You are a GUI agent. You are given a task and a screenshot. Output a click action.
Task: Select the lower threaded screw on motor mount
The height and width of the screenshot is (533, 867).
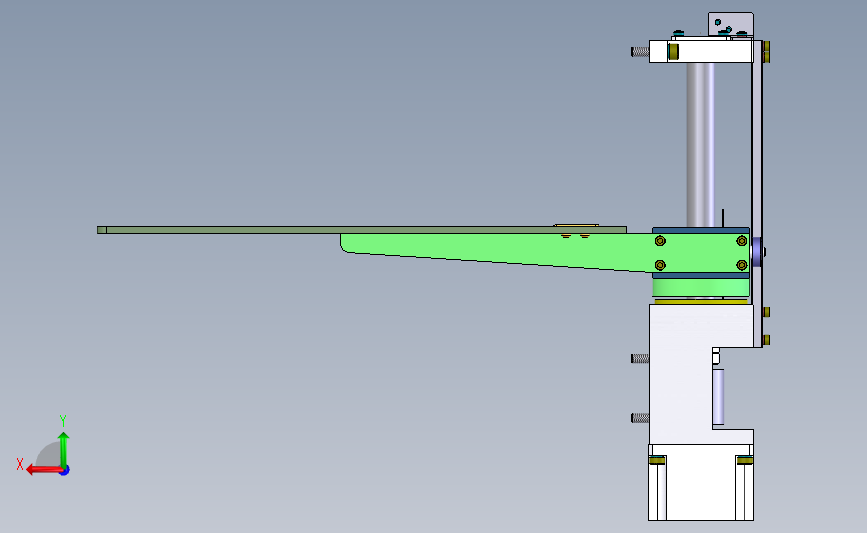pyautogui.click(x=640, y=418)
